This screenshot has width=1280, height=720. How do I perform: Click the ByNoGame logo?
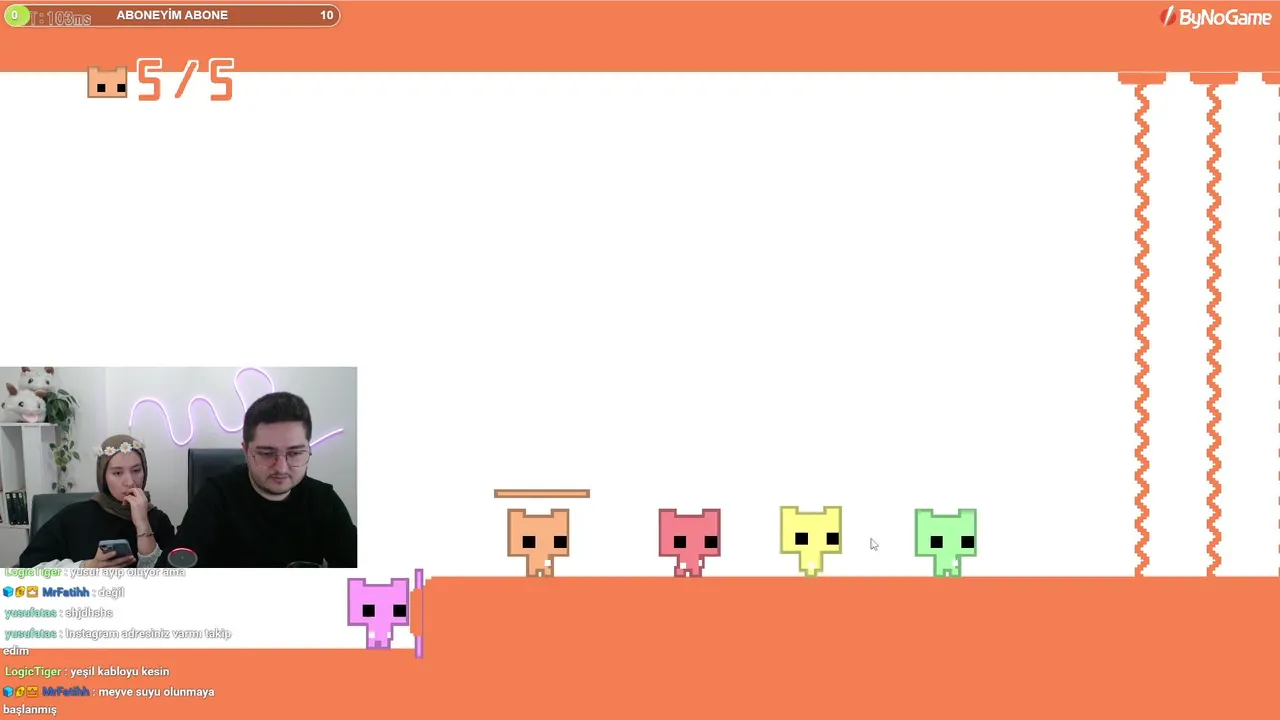coord(1215,17)
